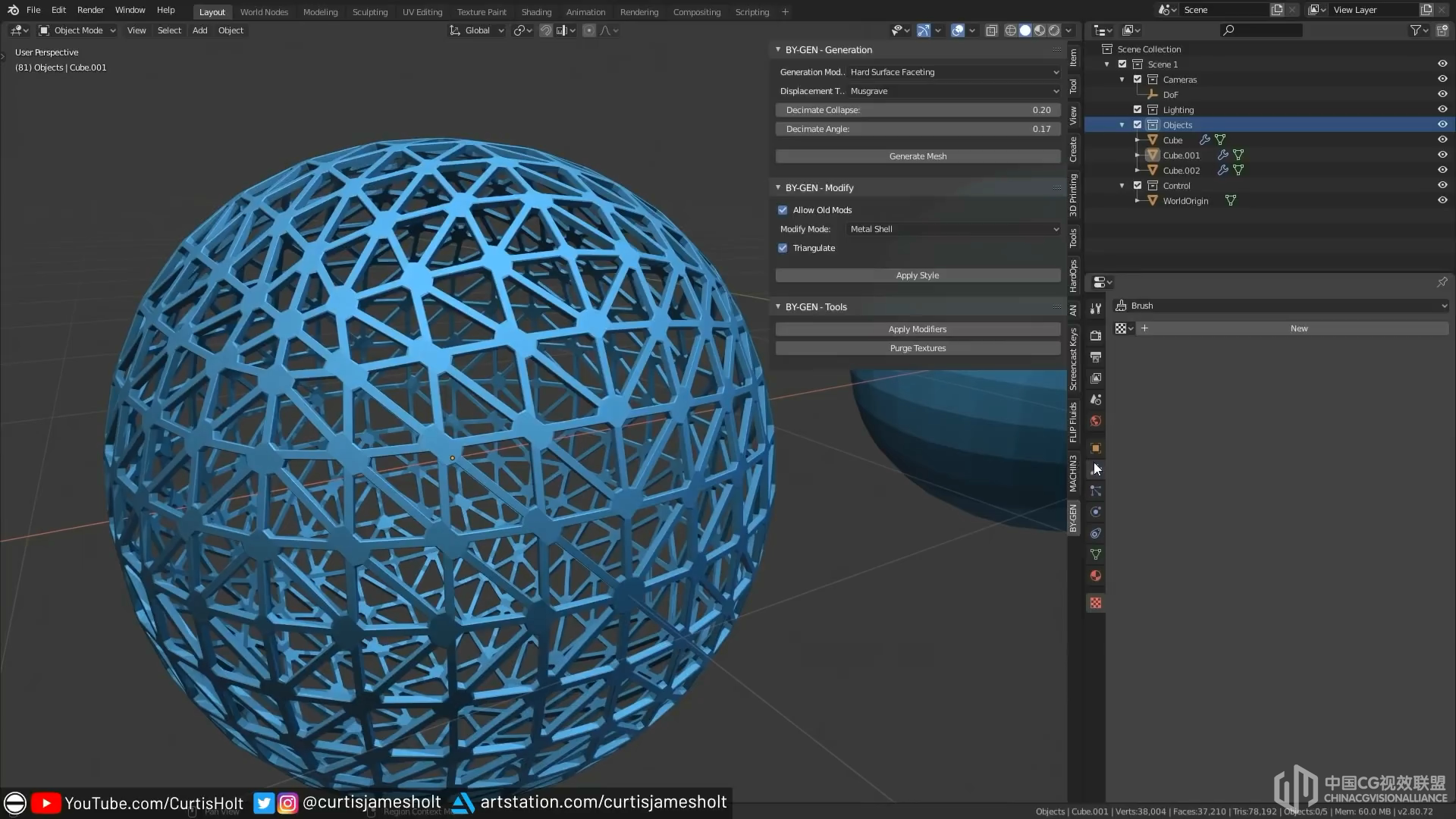Exclude the Objects collection checkbox
The image size is (1456, 819).
1137,124
